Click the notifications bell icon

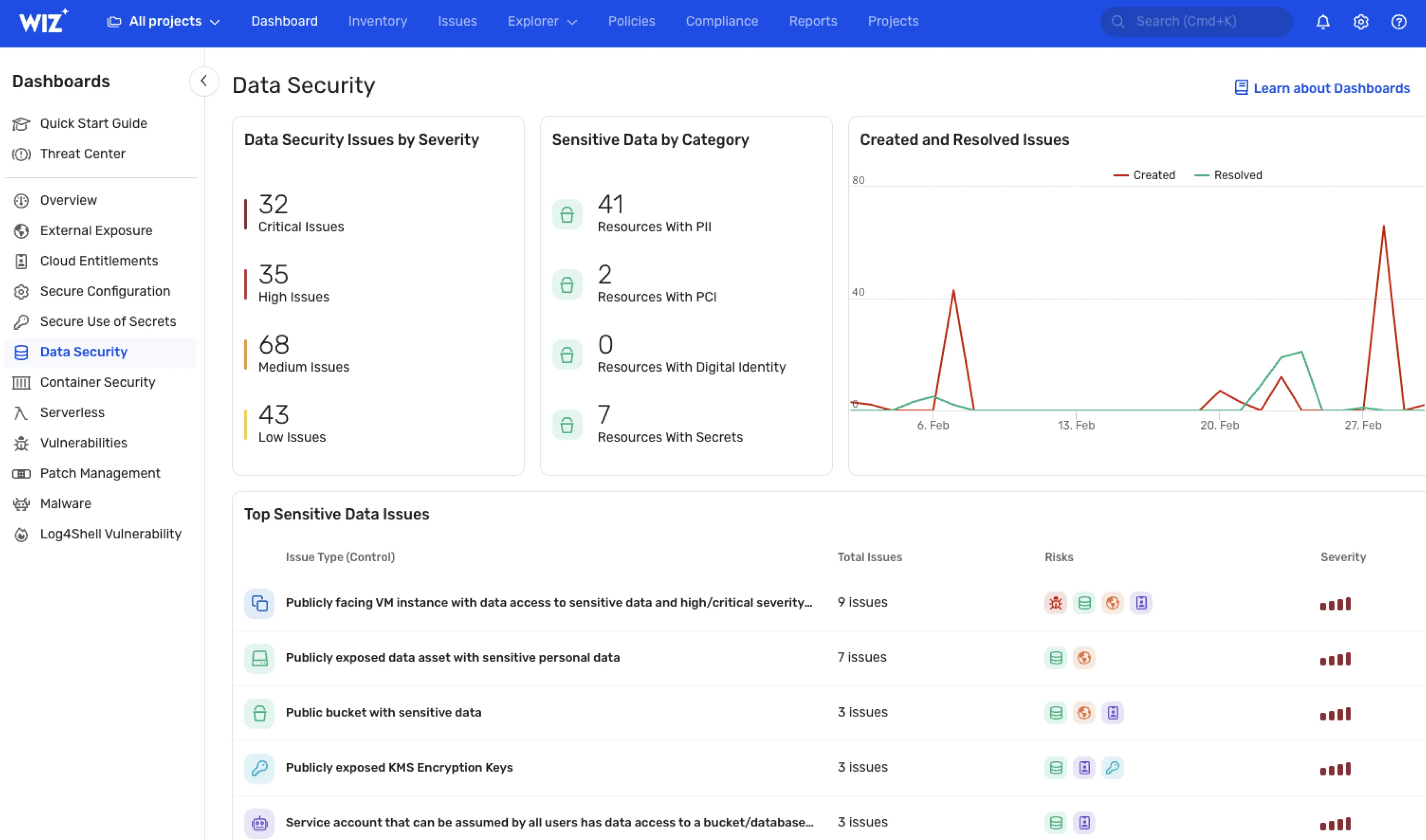coord(1322,22)
